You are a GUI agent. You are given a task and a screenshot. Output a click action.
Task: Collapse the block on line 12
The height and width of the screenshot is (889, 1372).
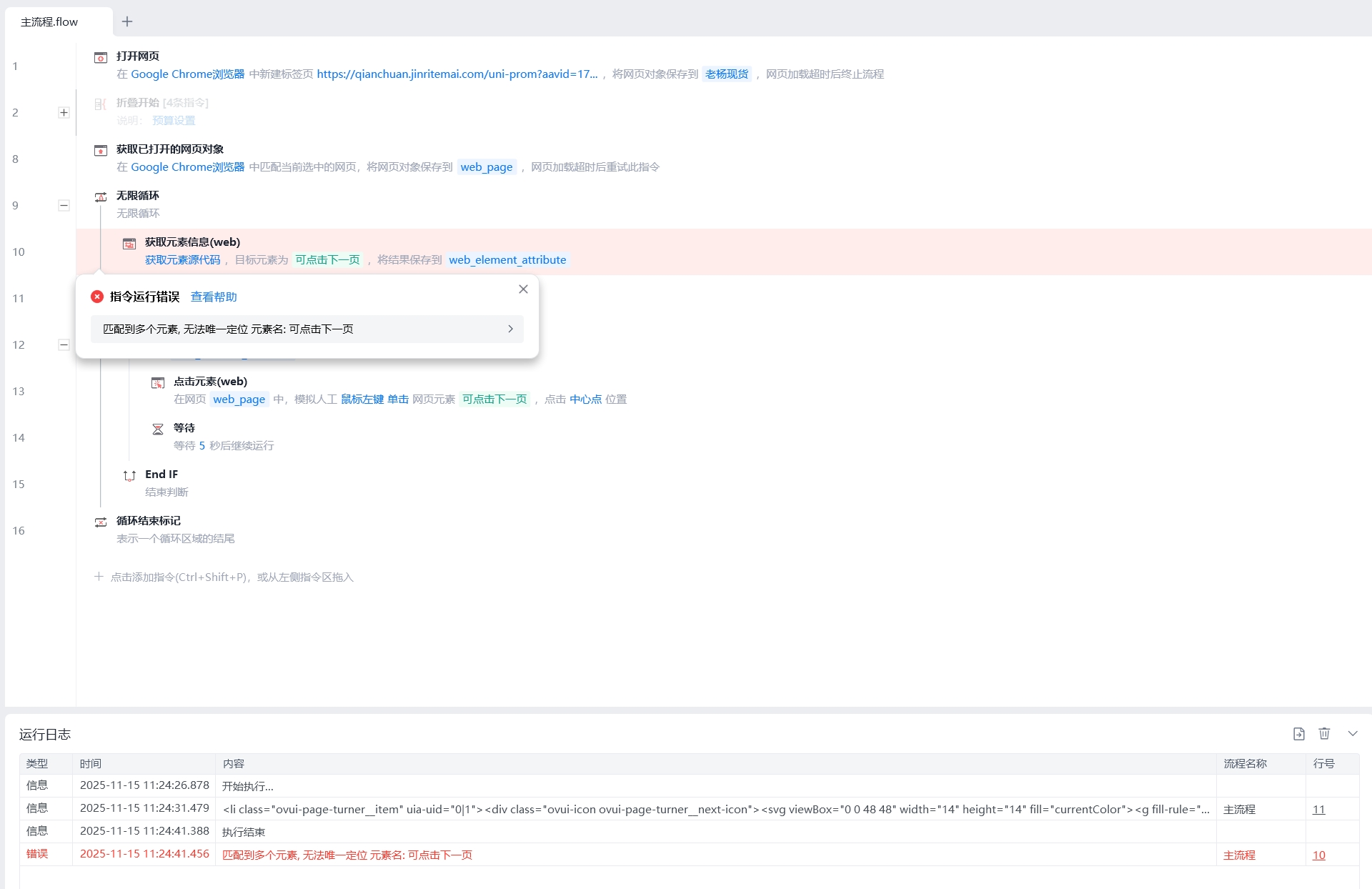[64, 344]
